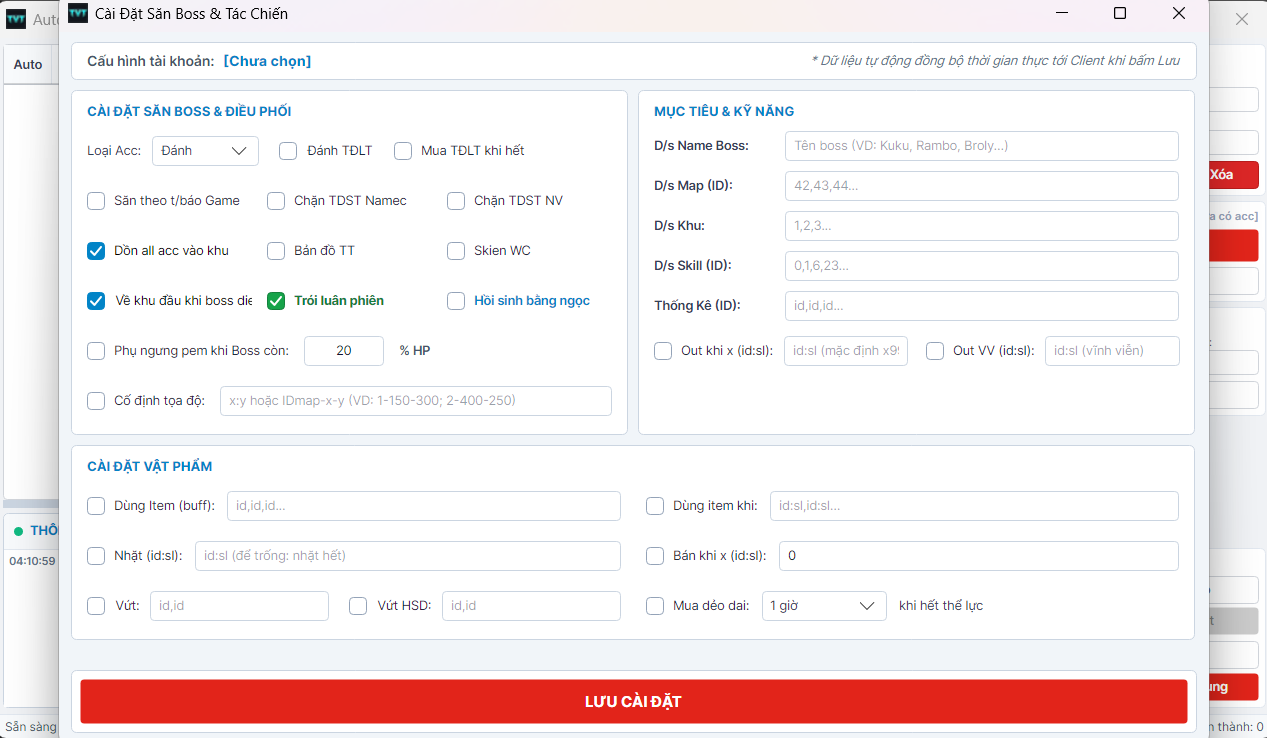Viewport: 1267px width, 738px height.
Task: Tick the Skien WC checkbox
Action: (x=456, y=251)
